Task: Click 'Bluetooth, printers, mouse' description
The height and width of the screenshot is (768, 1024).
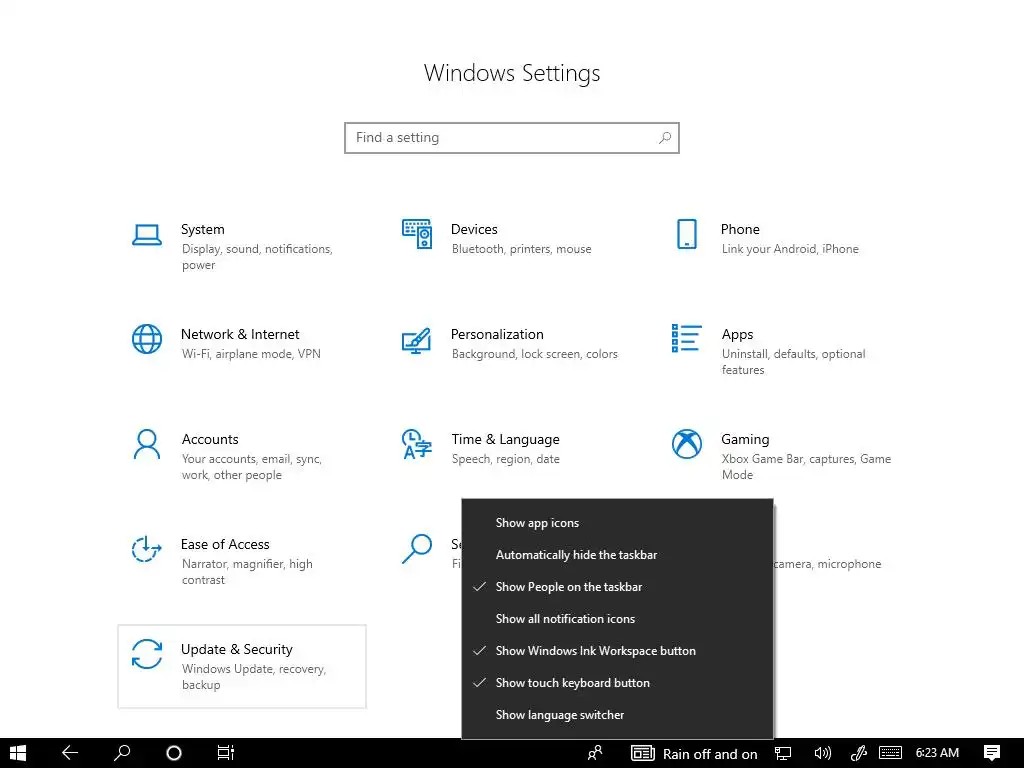Action: [521, 249]
